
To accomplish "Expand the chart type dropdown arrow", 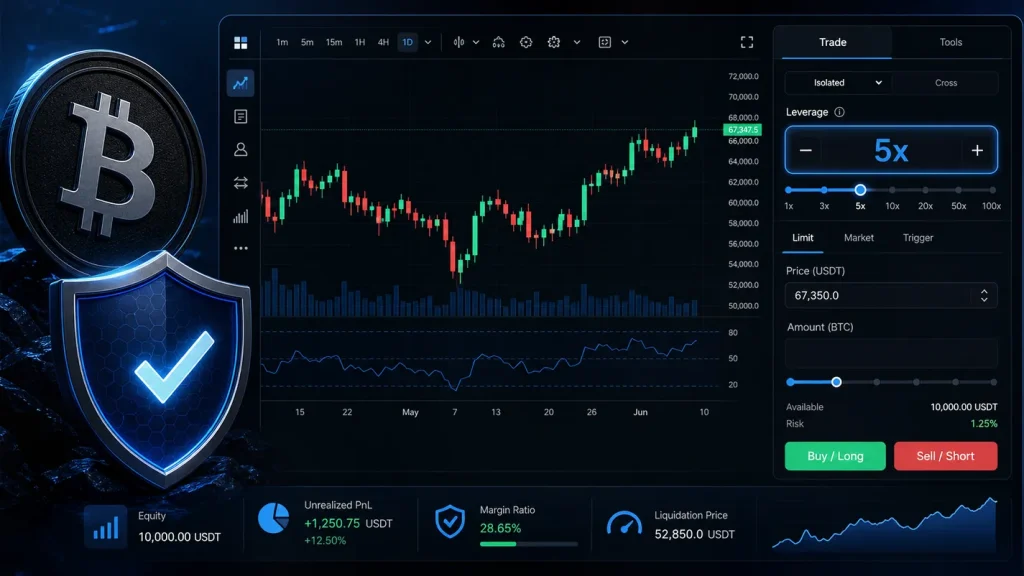I will 476,42.
